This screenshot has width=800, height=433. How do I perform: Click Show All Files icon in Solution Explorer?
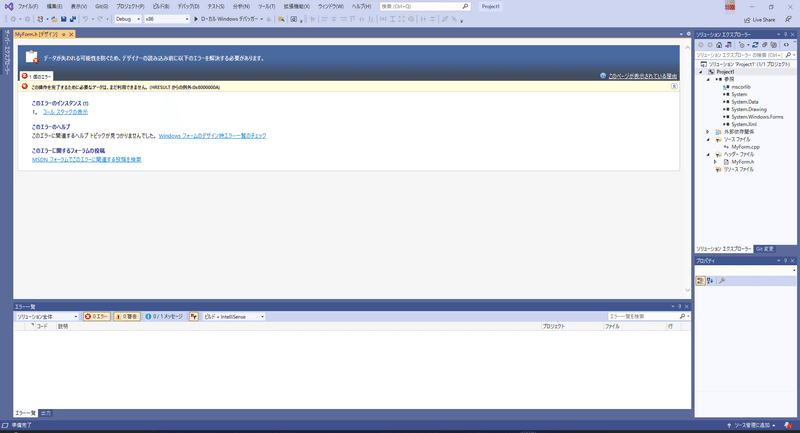pyautogui.click(x=773, y=45)
